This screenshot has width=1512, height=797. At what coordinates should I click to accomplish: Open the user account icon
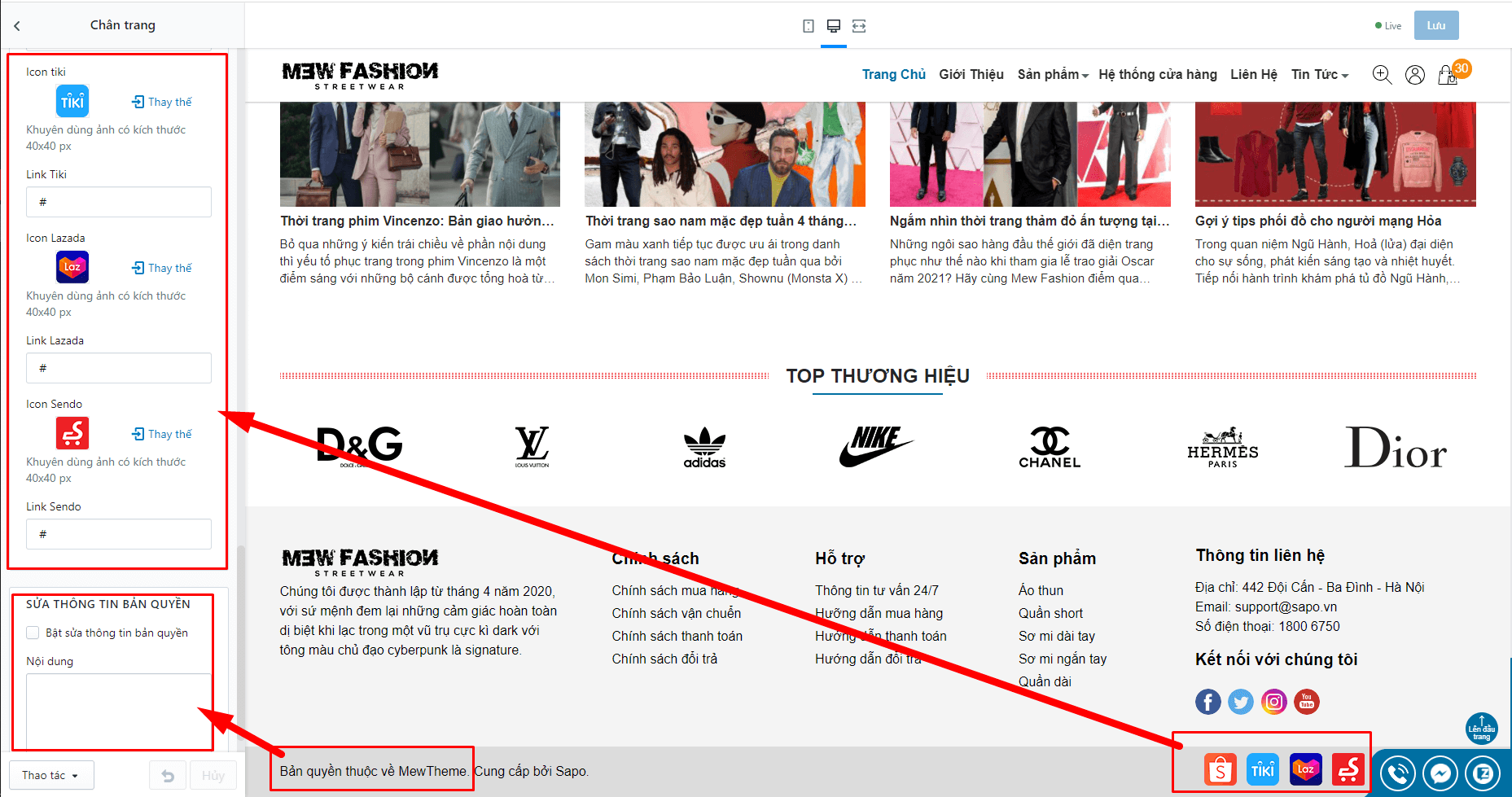(1415, 75)
